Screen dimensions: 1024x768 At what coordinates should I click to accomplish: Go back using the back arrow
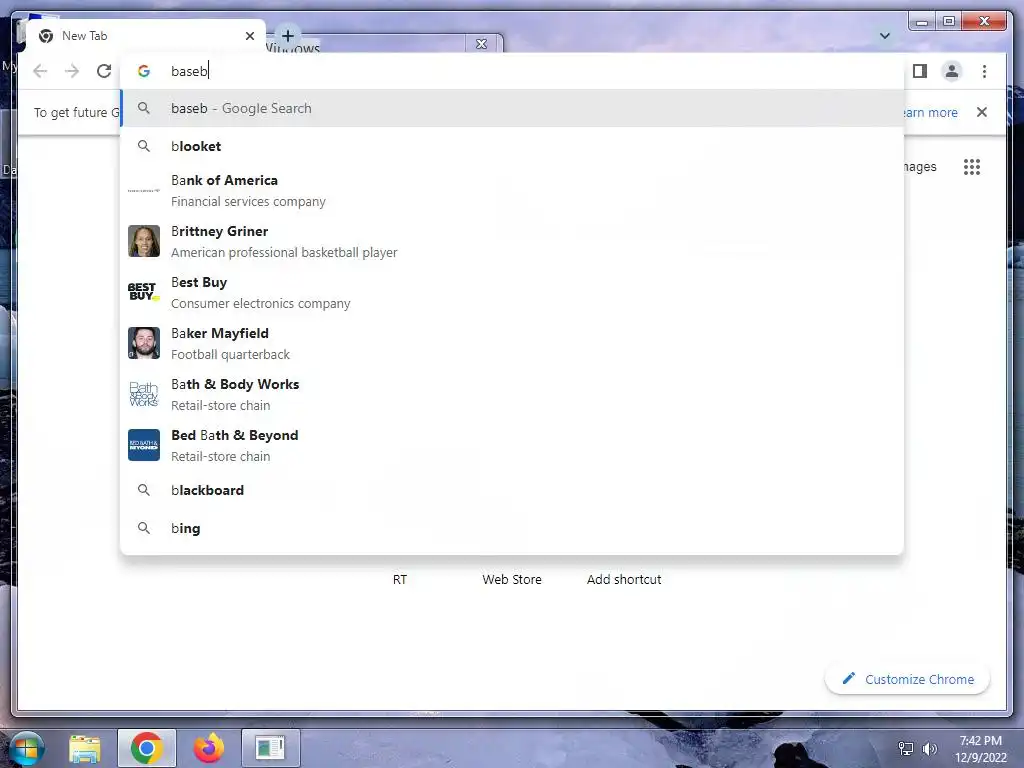(40, 71)
